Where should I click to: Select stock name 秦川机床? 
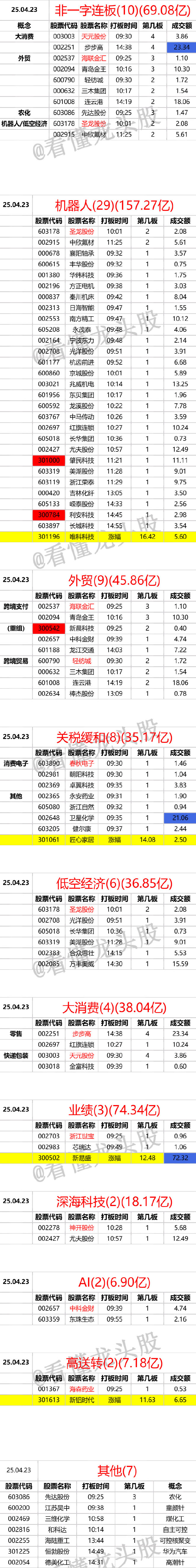tap(81, 297)
